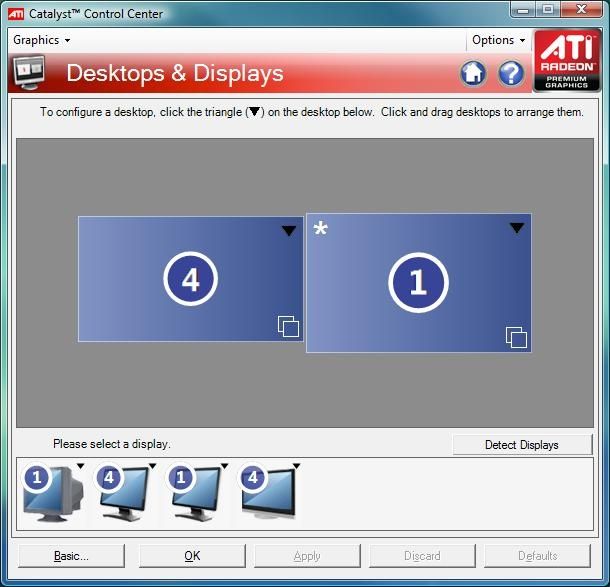Viewport: 610px width, 587px height.
Task: Select the CRT monitor icon labeled 1
Action: tap(53, 493)
